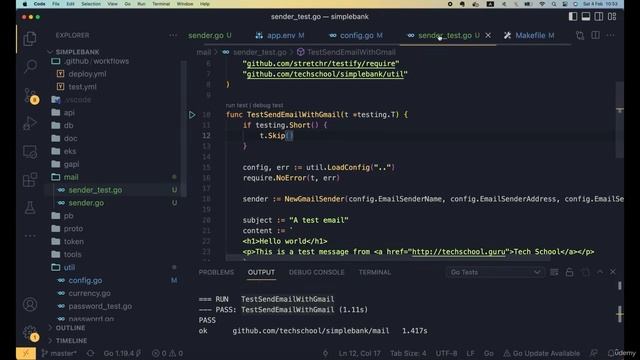Maximize the panel size
This screenshot has width=640, height=360.
click(600, 272)
